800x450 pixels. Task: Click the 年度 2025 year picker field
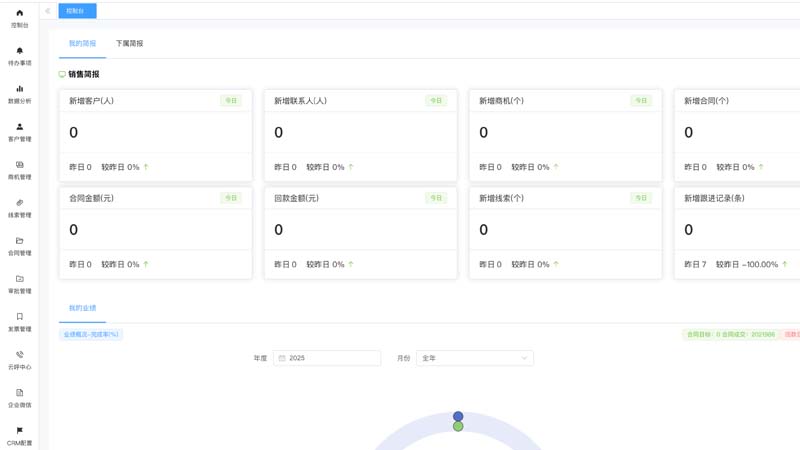(x=327, y=358)
